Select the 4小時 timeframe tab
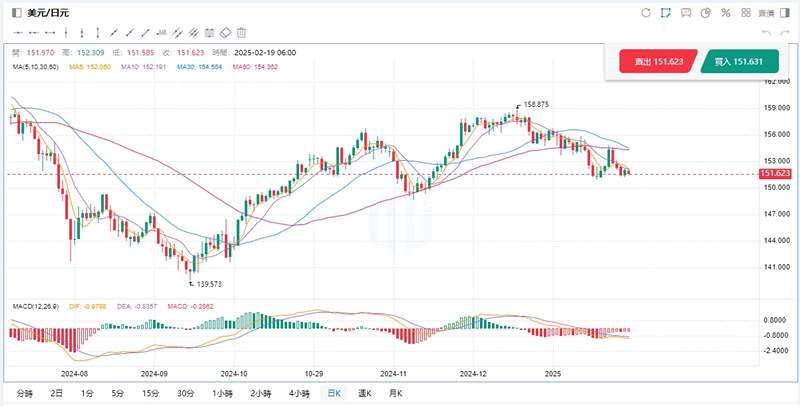800x406 pixels. (x=299, y=393)
